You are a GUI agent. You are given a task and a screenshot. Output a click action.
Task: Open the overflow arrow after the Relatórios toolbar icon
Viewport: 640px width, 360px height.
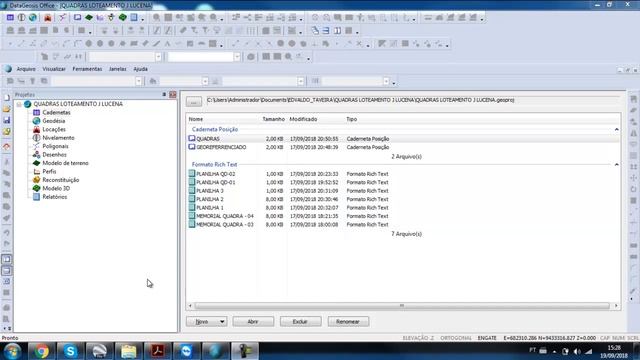tap(142, 19)
